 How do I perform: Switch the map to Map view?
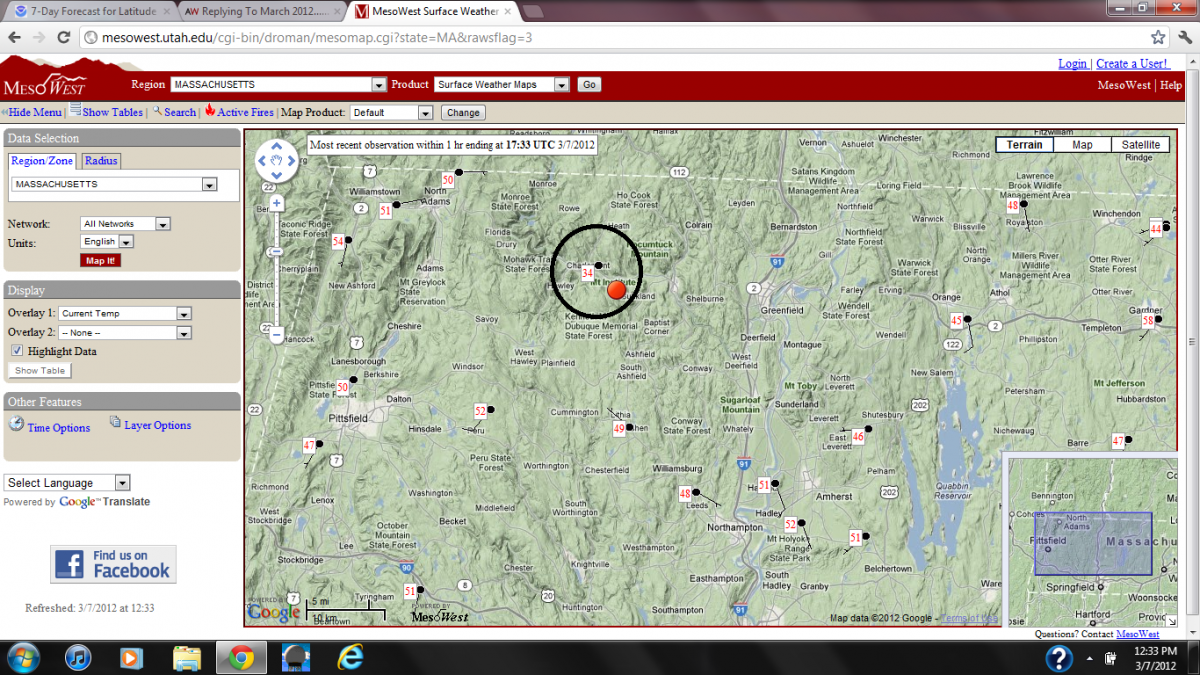tap(1082, 145)
